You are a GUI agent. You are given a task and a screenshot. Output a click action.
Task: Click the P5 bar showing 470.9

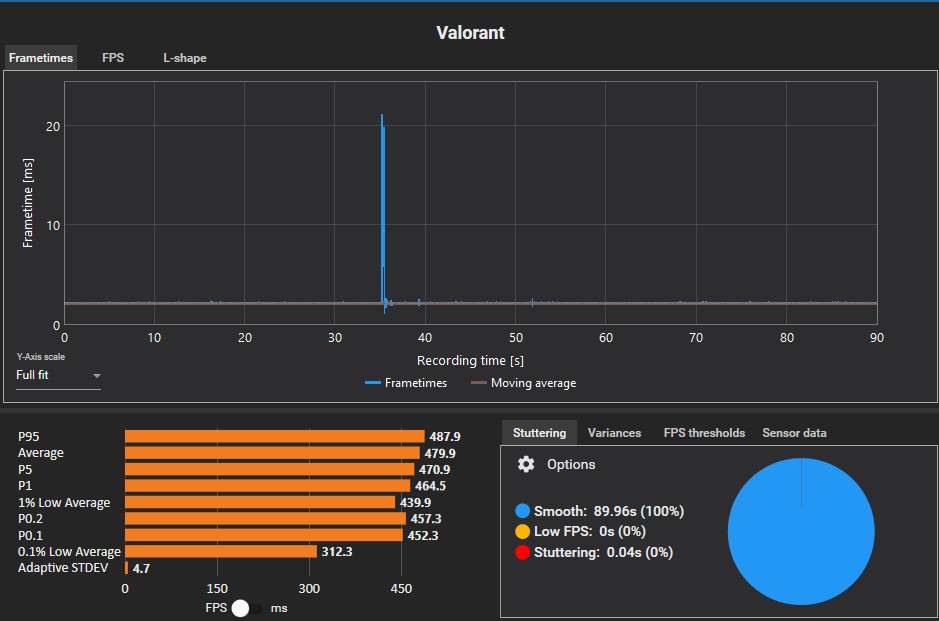coord(269,469)
